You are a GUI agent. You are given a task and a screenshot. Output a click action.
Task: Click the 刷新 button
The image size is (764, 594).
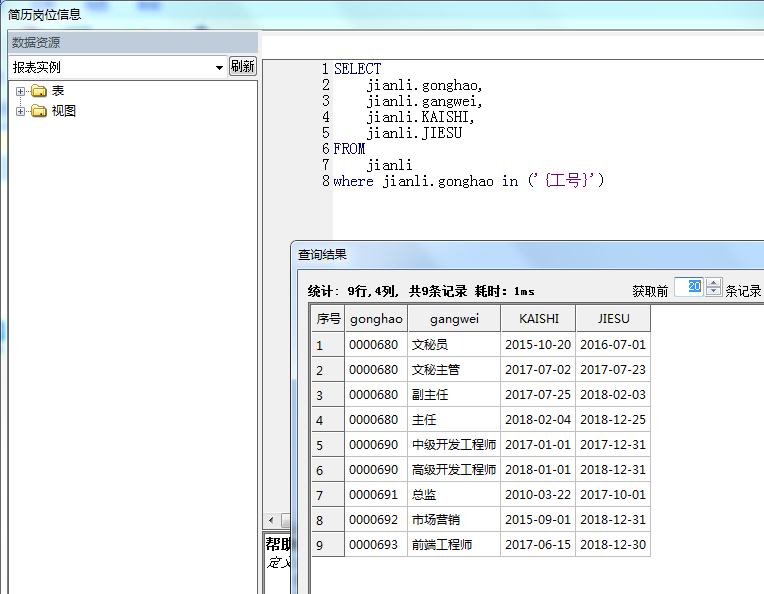tap(243, 66)
